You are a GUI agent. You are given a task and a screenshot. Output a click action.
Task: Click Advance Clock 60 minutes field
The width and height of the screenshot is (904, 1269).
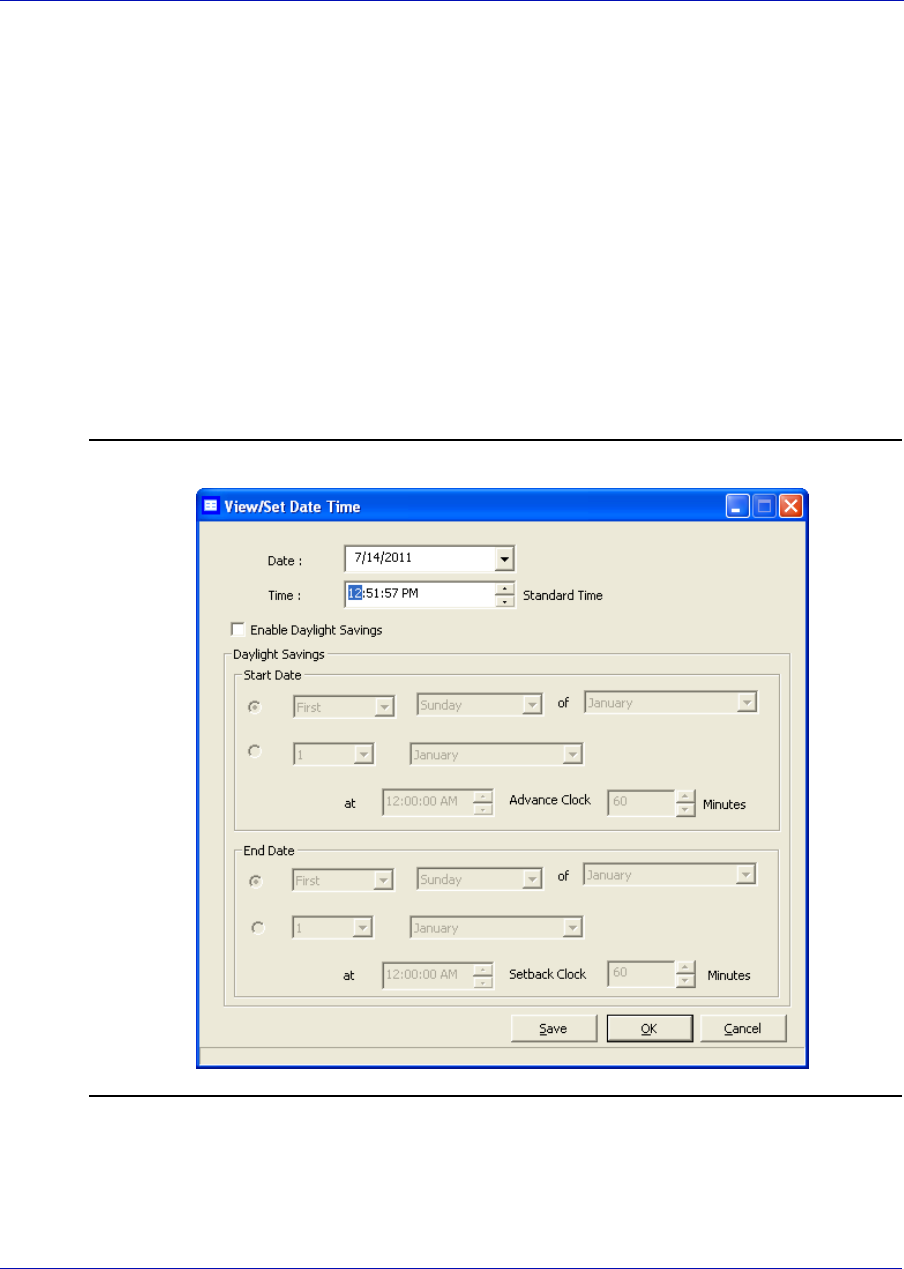pos(641,802)
